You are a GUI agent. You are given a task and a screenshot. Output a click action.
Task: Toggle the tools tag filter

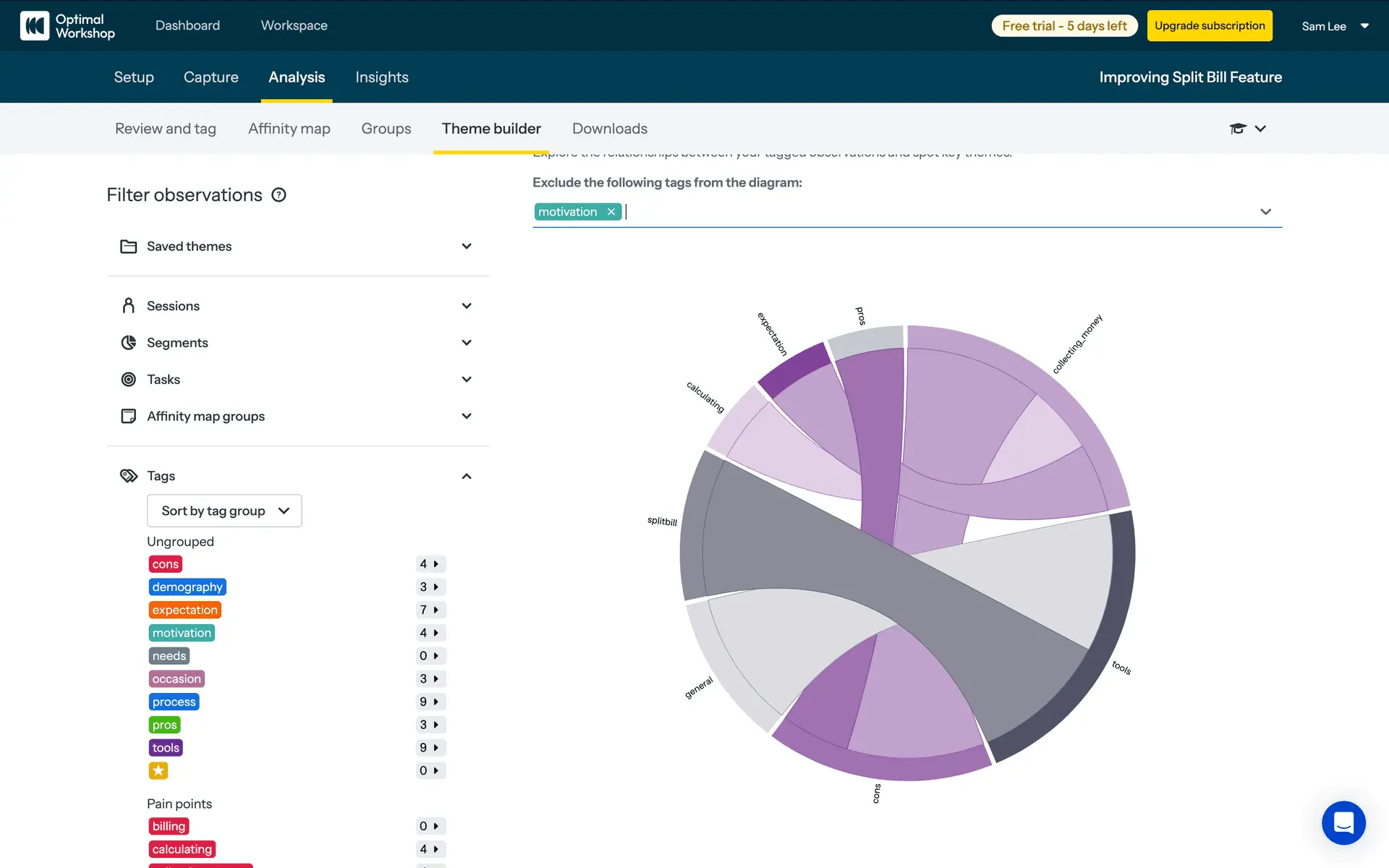coord(166,748)
